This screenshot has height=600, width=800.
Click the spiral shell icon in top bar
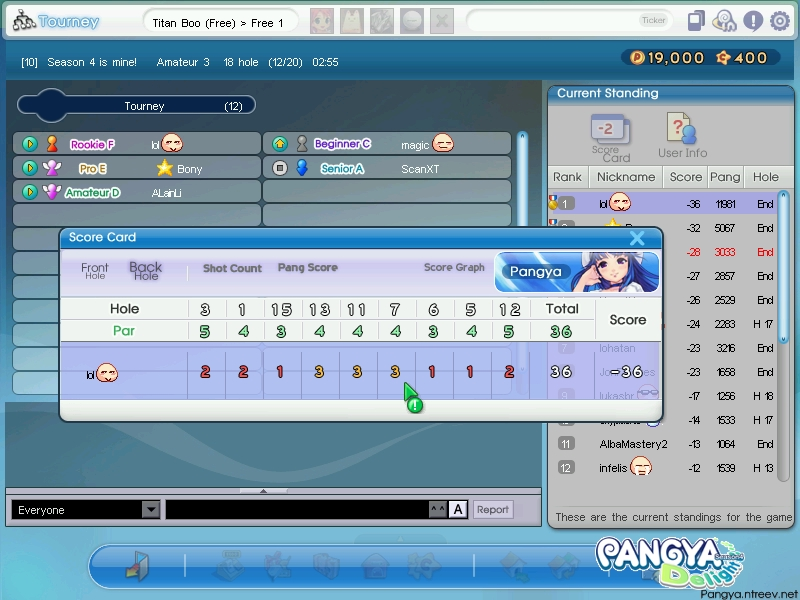point(724,21)
